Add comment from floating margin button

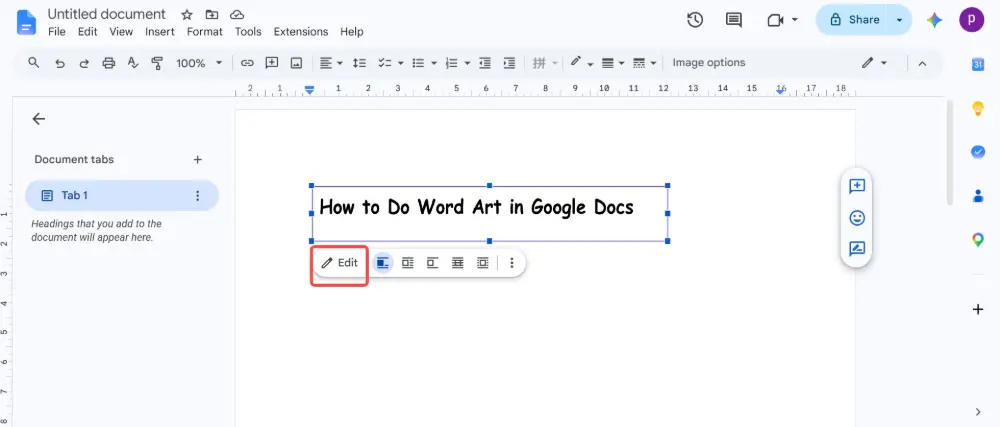tap(857, 186)
